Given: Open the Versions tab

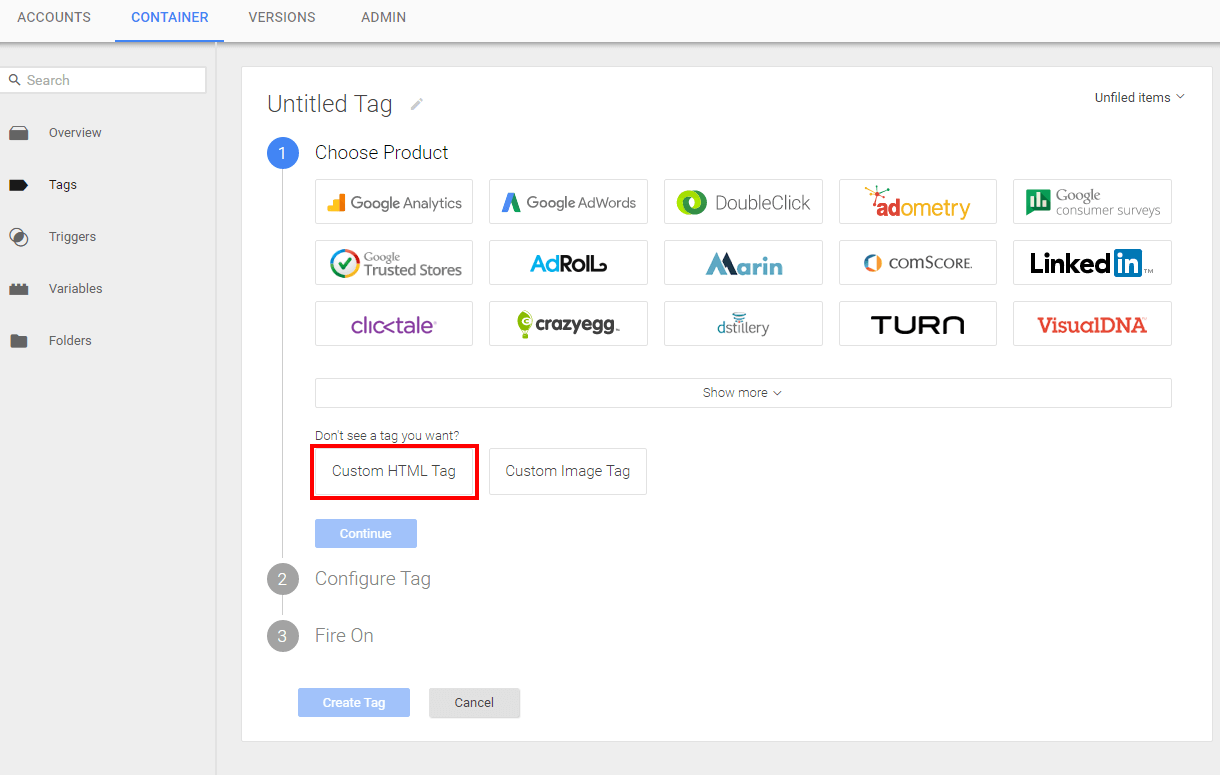Looking at the screenshot, I should click(282, 18).
